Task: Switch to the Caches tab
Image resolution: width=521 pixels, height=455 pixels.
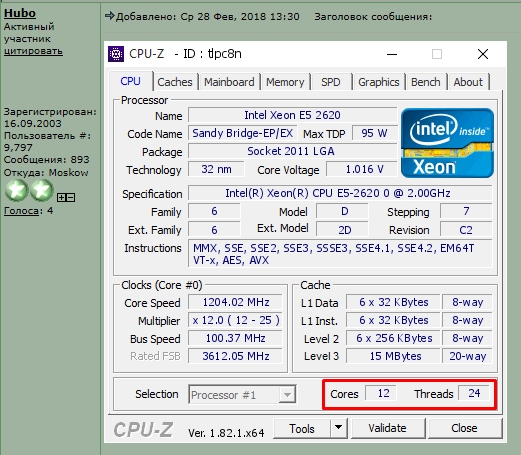Action: (175, 82)
